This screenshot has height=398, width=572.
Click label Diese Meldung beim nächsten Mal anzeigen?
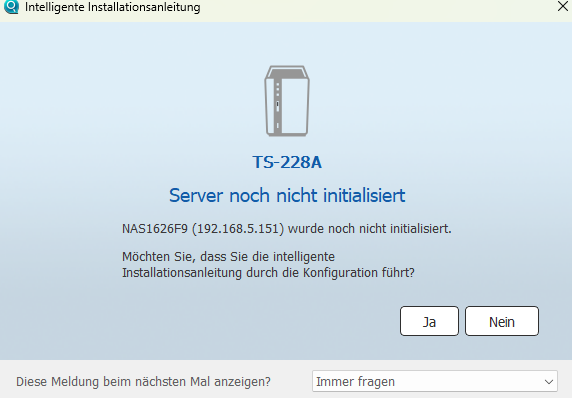point(143,382)
